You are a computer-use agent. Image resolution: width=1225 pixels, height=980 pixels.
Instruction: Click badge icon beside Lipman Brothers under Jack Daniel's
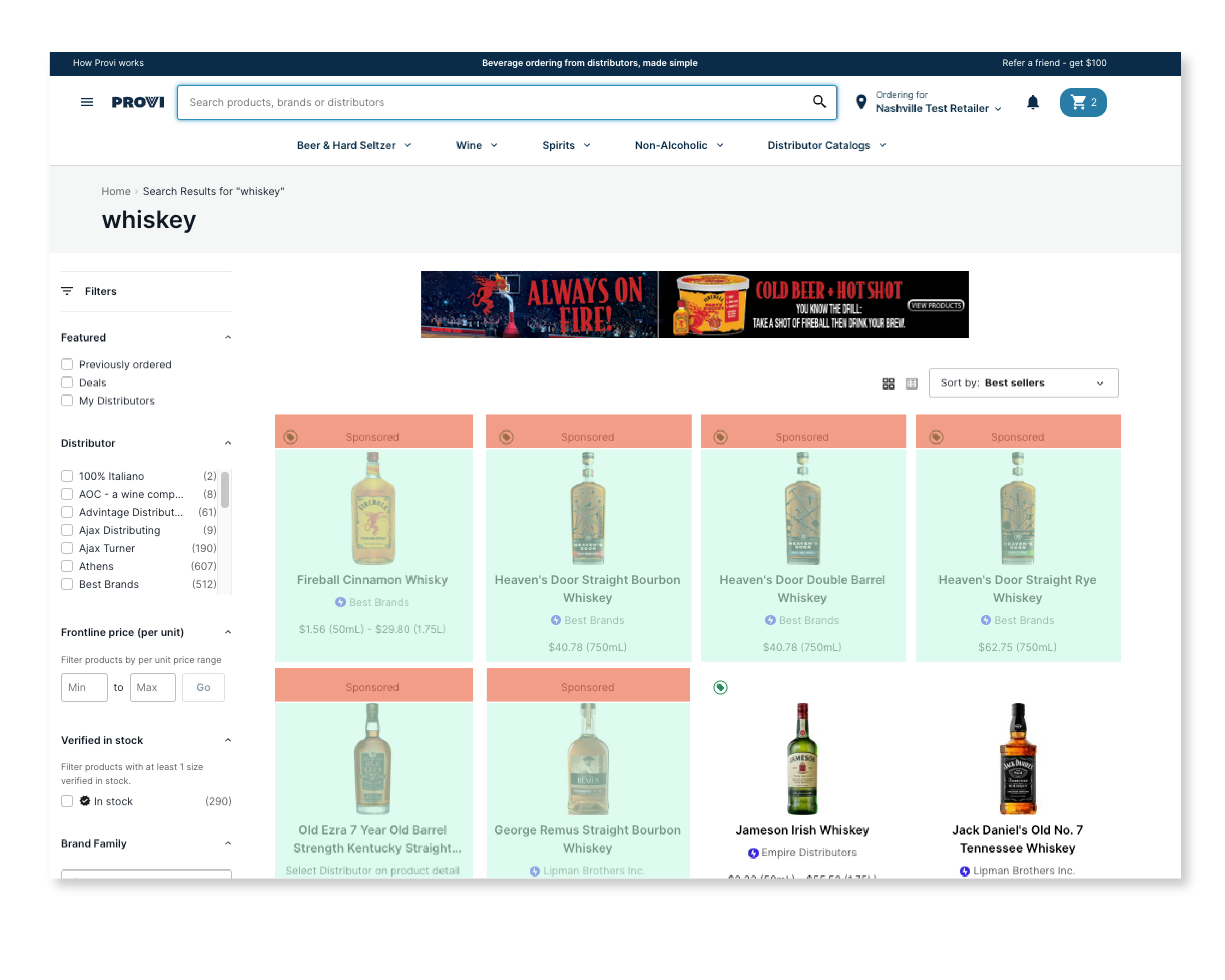tap(964, 871)
